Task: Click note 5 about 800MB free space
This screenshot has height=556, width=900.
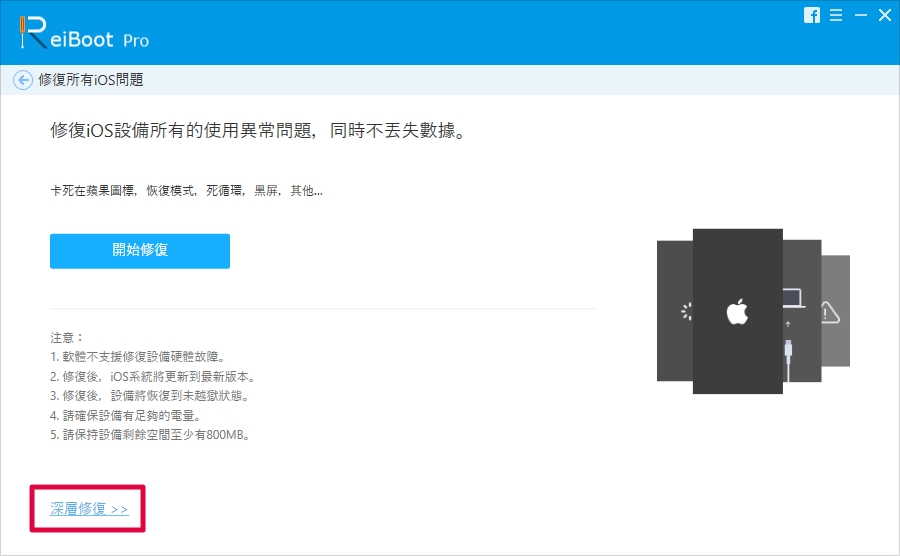Action: coord(150,435)
